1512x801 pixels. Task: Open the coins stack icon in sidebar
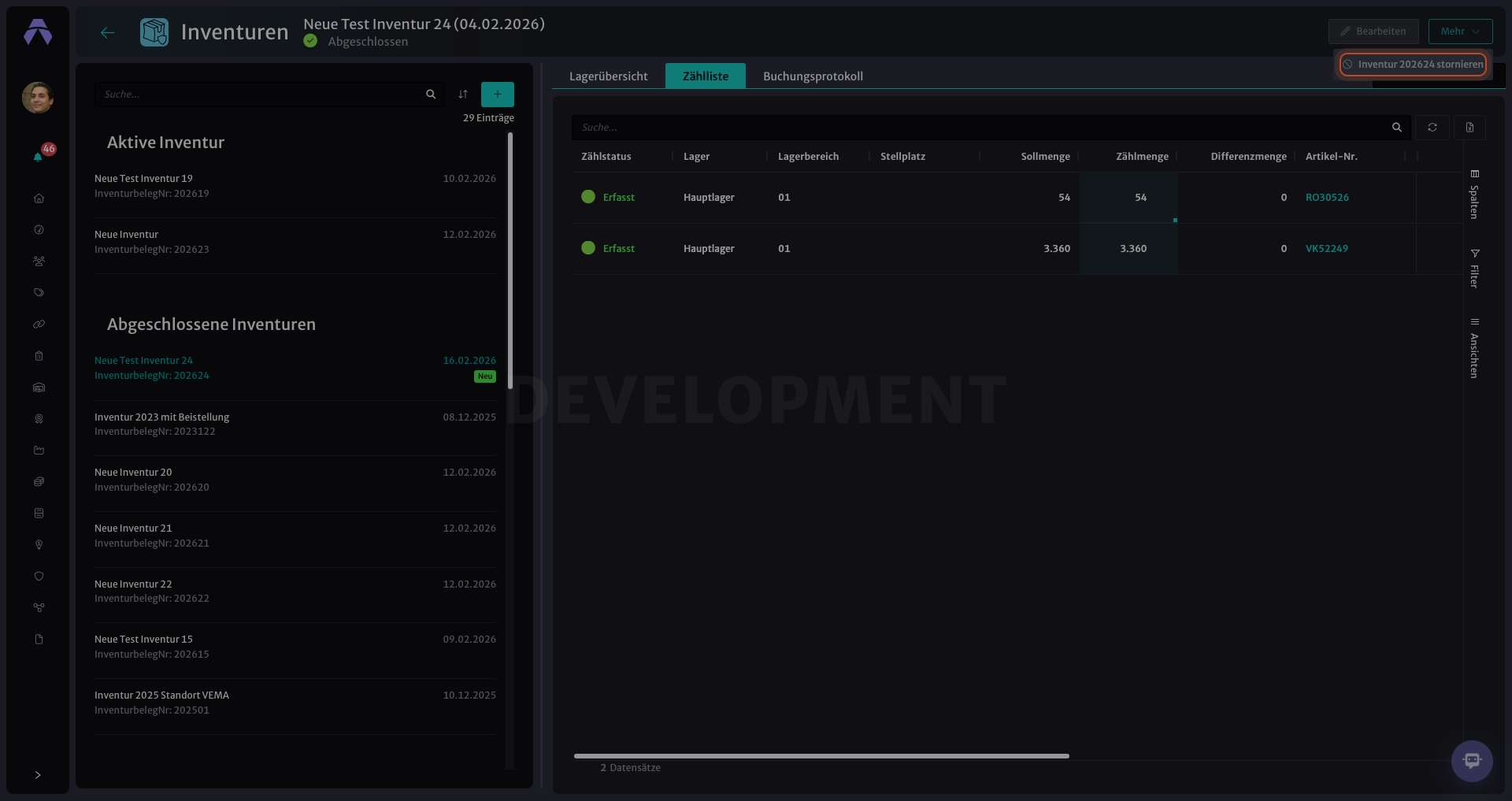[39, 482]
